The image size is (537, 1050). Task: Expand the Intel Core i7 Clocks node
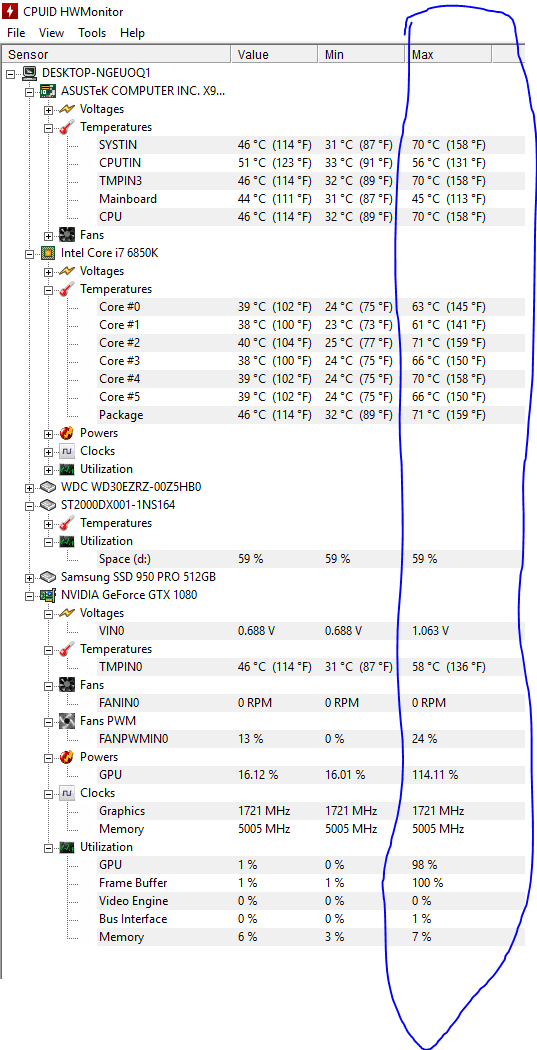48,451
